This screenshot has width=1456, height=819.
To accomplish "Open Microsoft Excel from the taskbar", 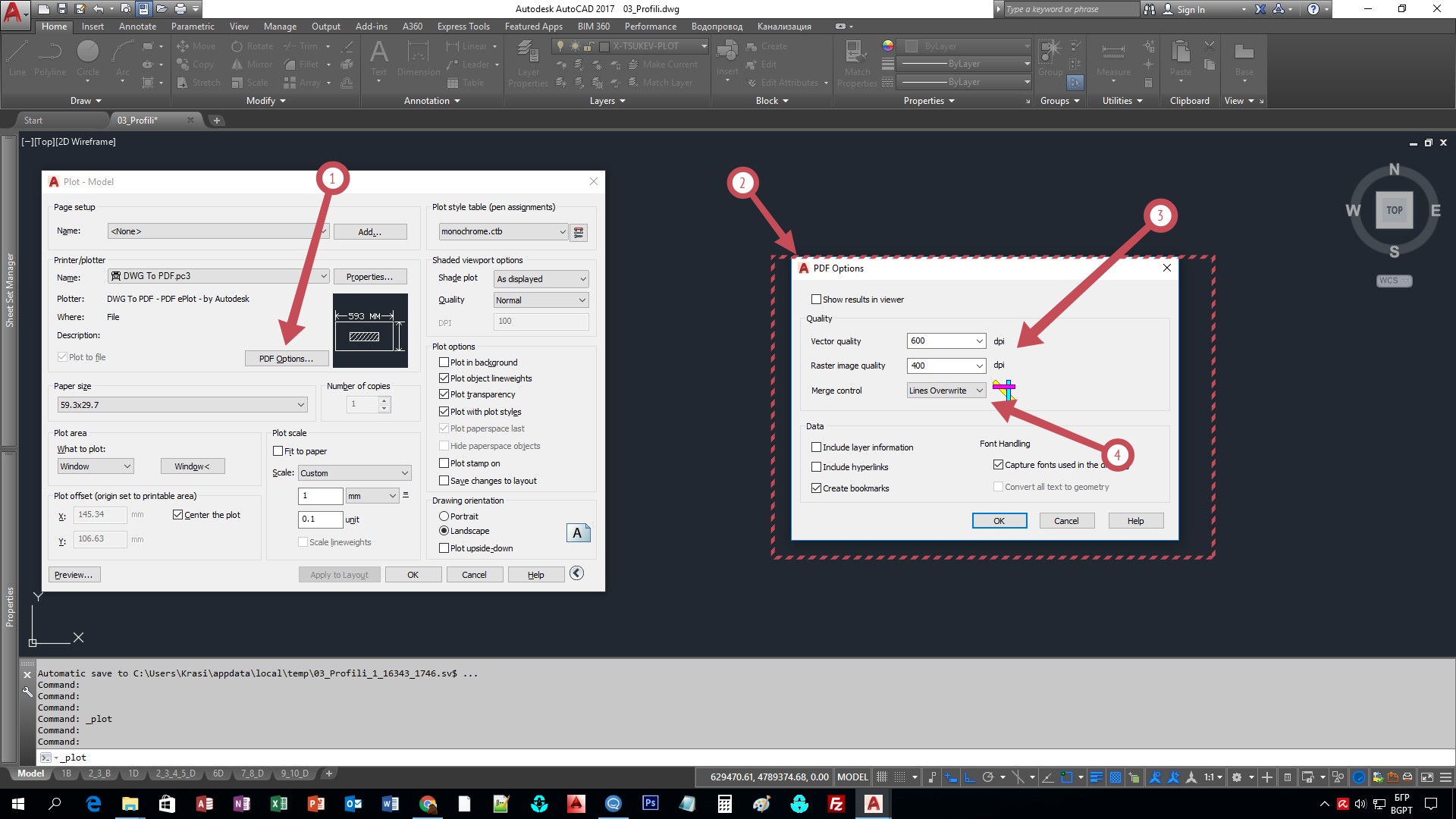I will coord(278,803).
